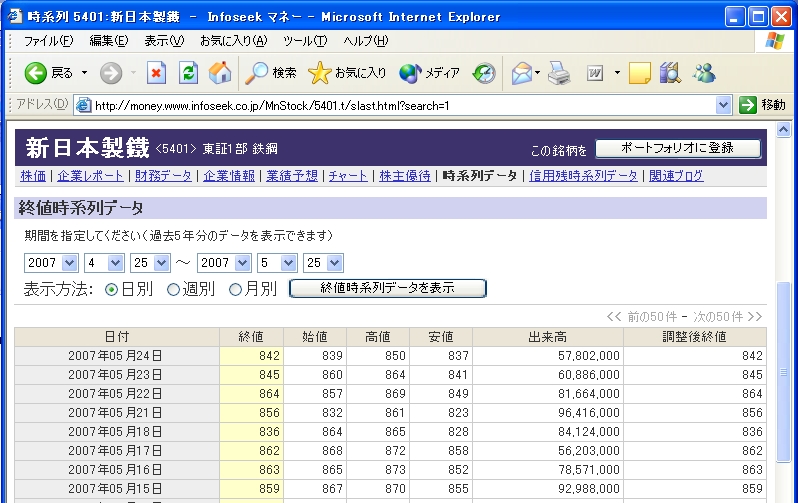Open the start day 25 dropdown
Viewport: 798px width, 503px height.
pos(150,263)
